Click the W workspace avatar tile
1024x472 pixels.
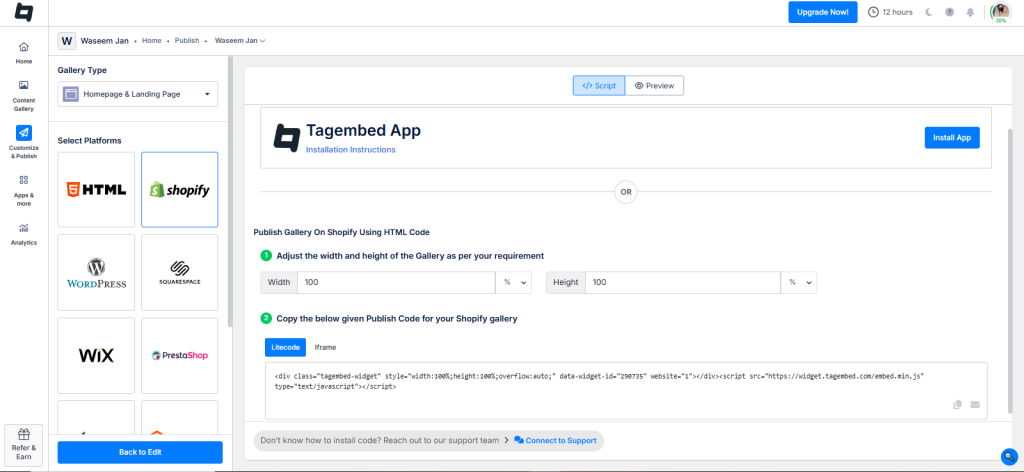[66, 40]
